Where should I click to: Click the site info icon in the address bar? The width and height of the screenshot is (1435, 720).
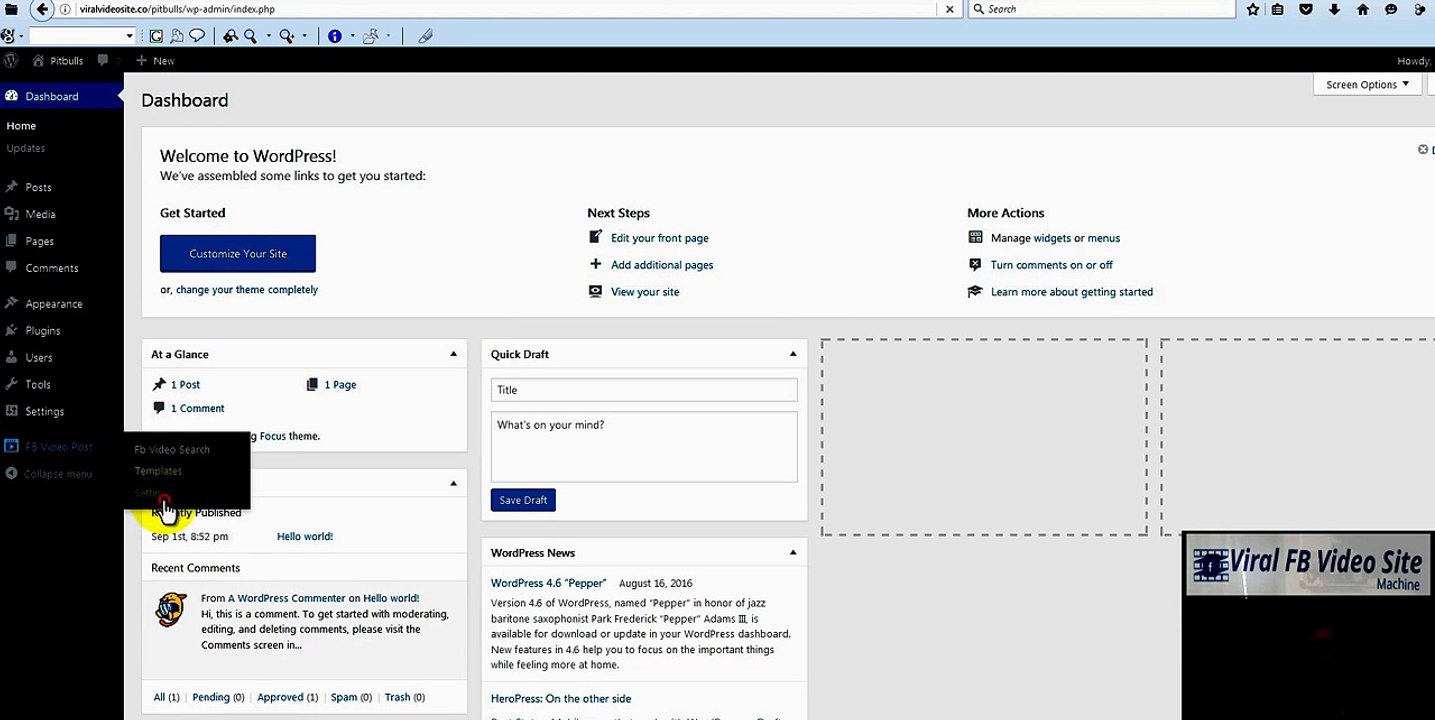tap(65, 9)
